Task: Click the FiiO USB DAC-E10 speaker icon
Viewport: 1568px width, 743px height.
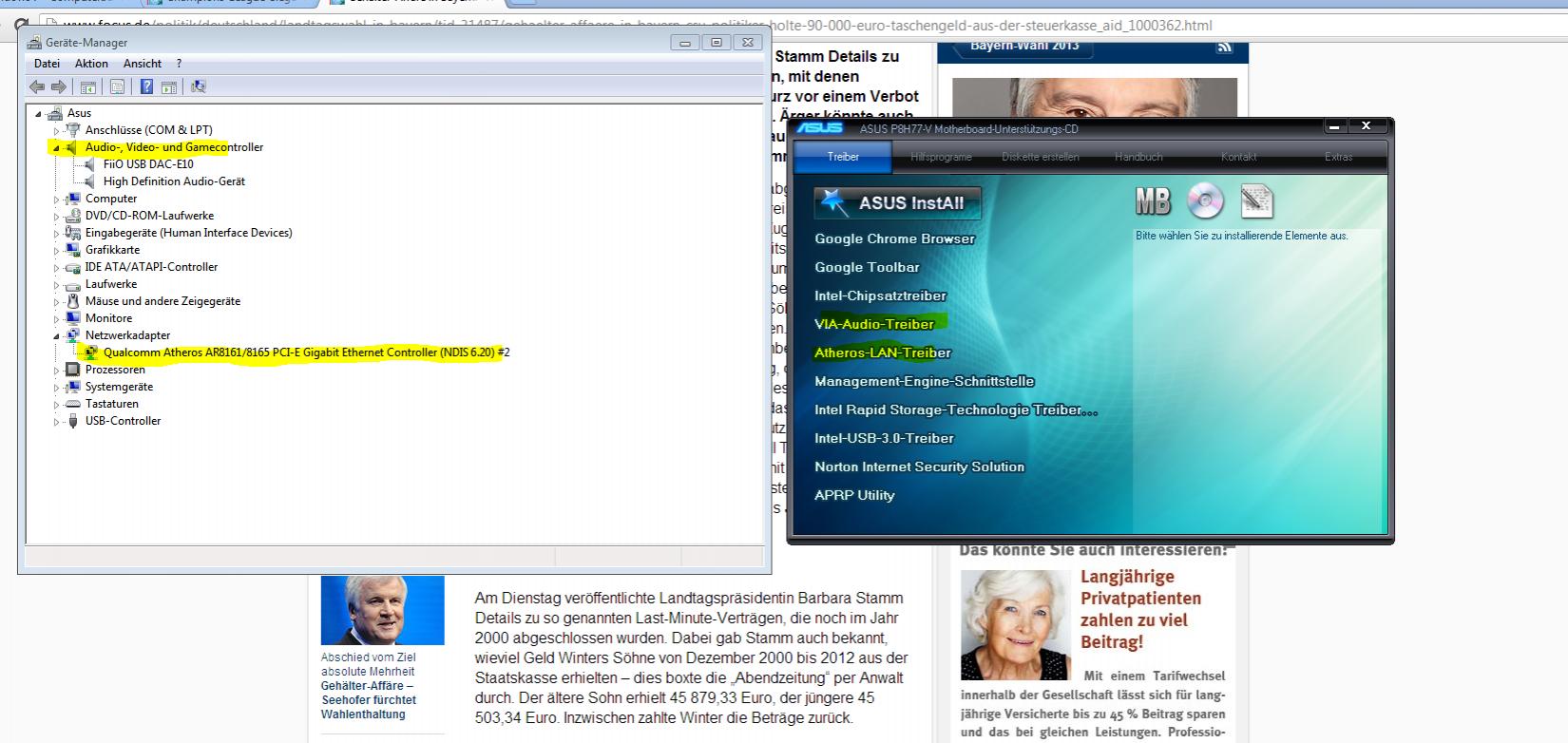Action: pos(90,164)
